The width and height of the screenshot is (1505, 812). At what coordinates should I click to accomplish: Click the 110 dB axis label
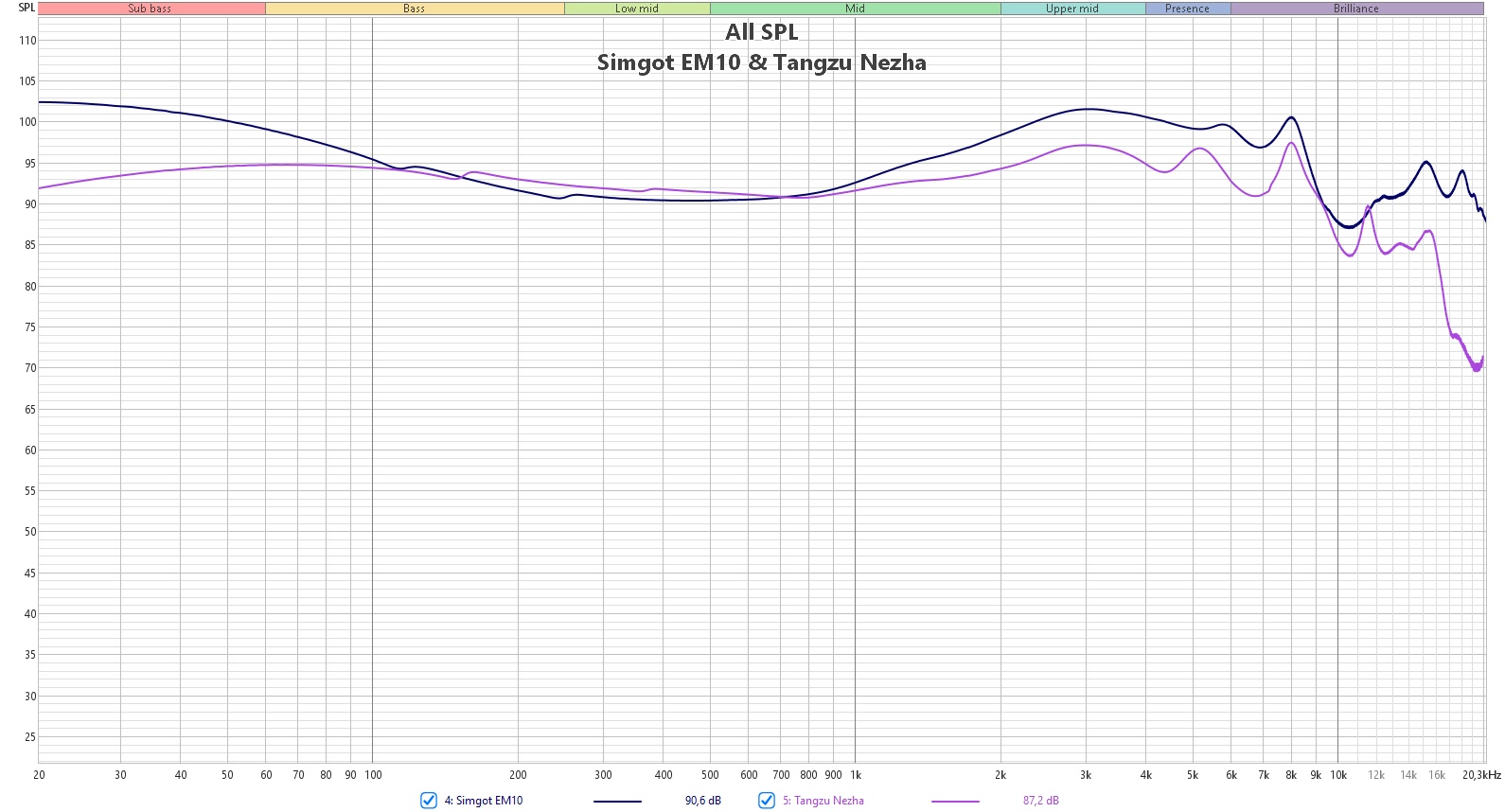[27, 41]
